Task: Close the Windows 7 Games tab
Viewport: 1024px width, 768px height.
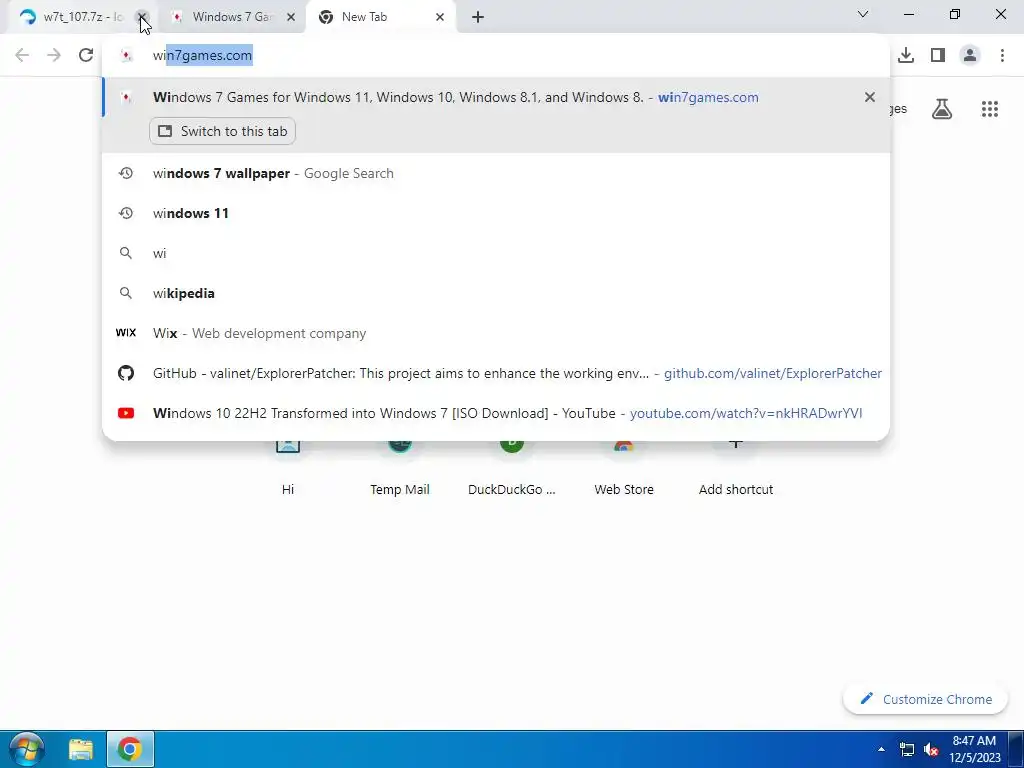Action: point(291,17)
